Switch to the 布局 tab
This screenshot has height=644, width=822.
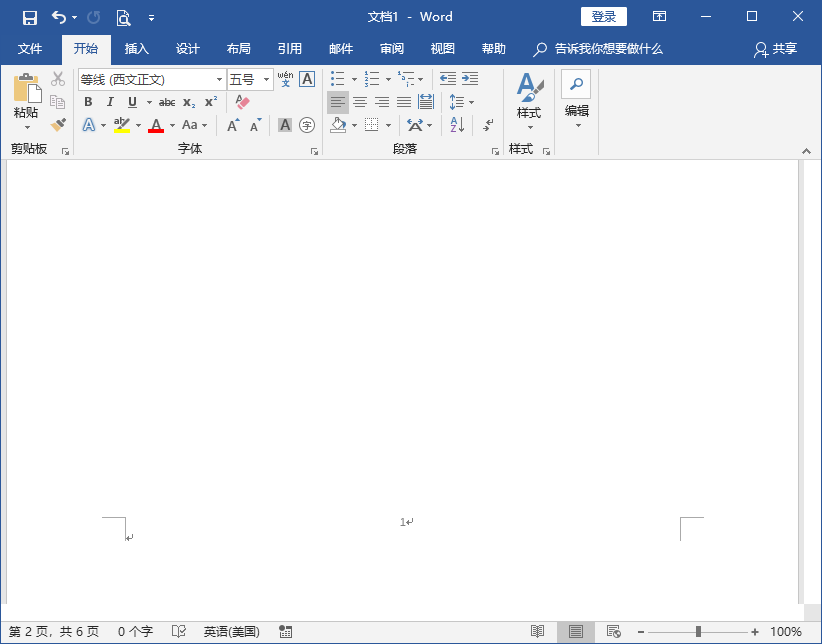click(238, 49)
